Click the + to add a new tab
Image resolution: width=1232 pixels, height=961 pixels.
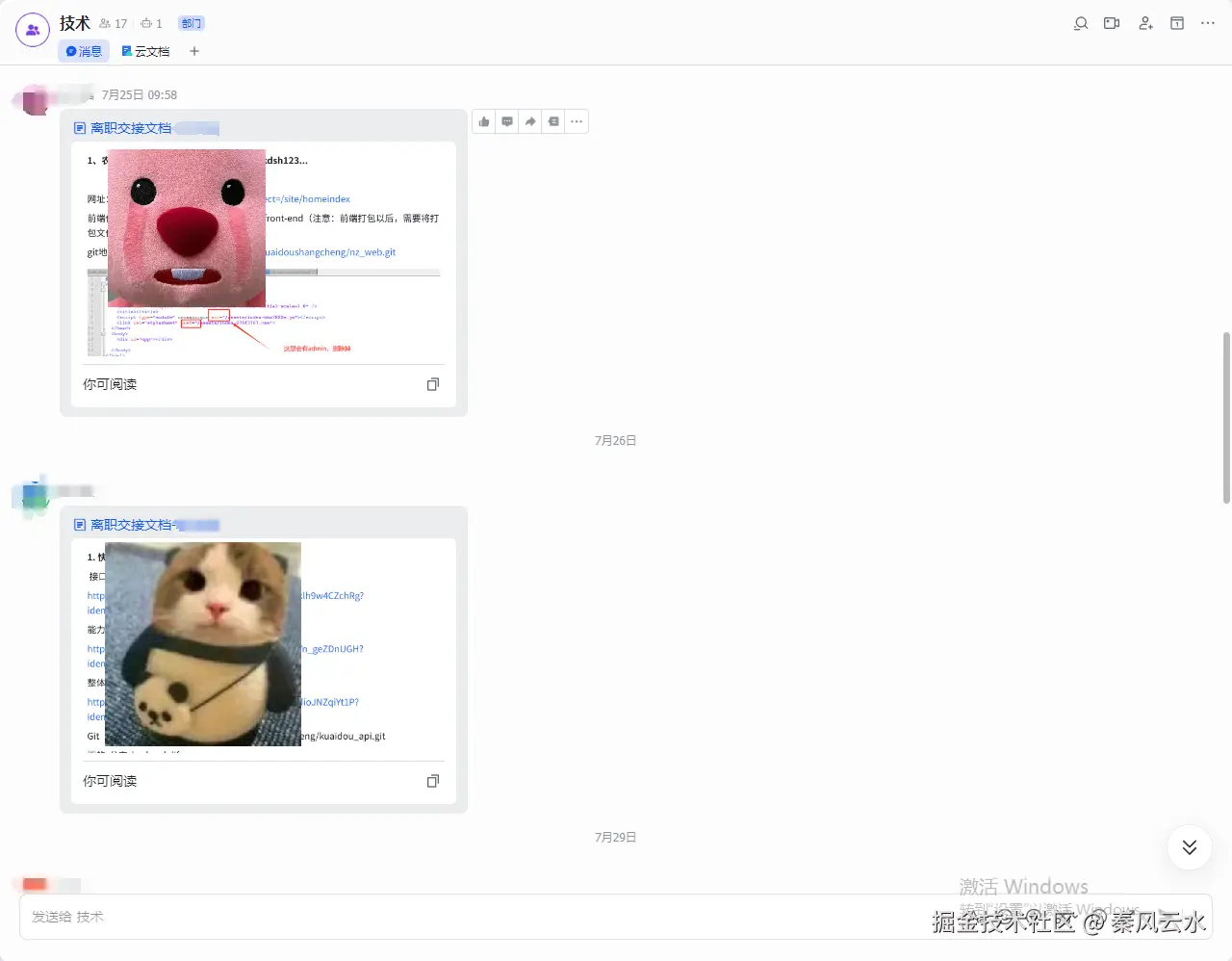[x=194, y=51]
